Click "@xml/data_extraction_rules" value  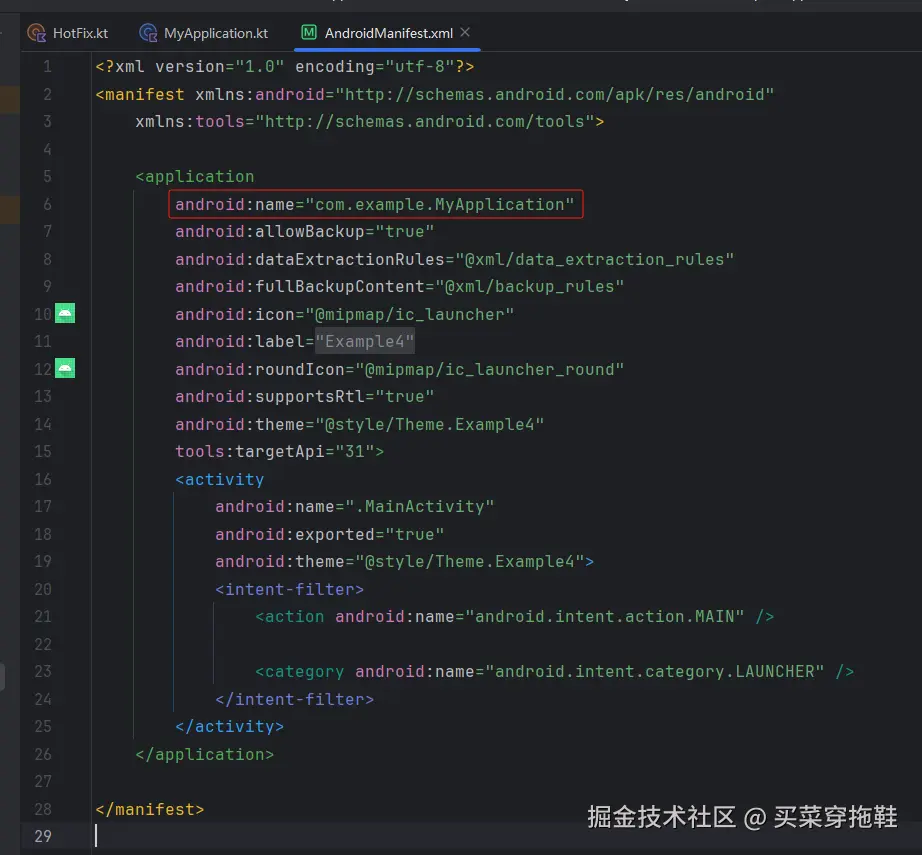click(x=594, y=259)
